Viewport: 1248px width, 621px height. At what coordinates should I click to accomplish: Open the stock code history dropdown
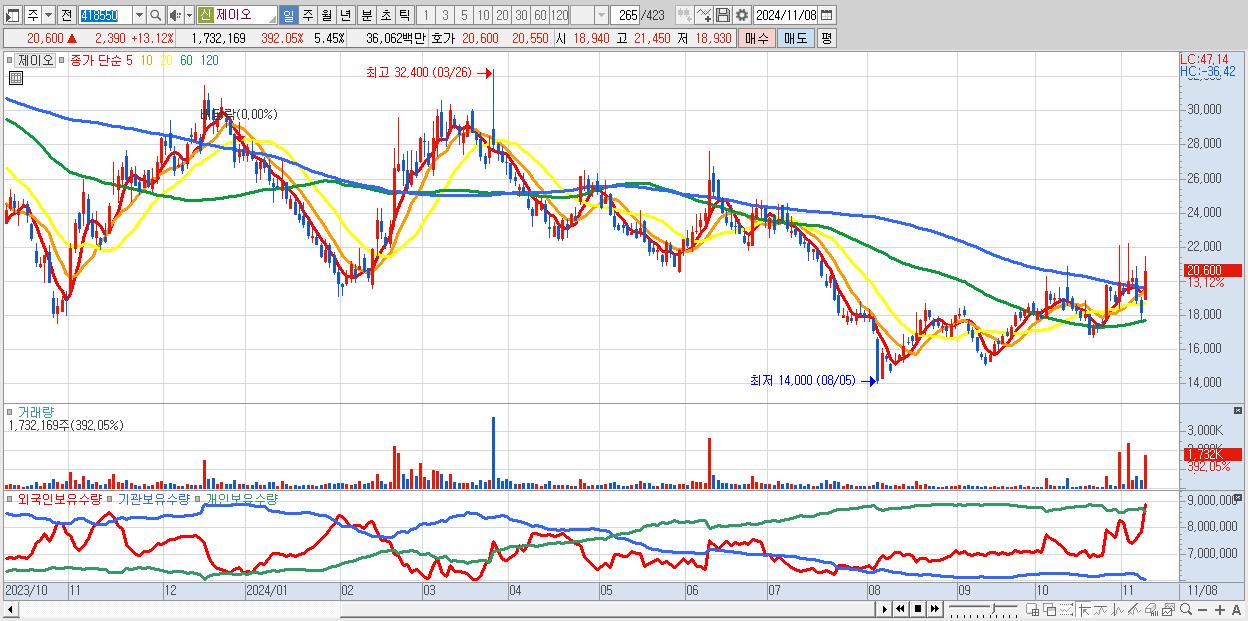pos(139,16)
